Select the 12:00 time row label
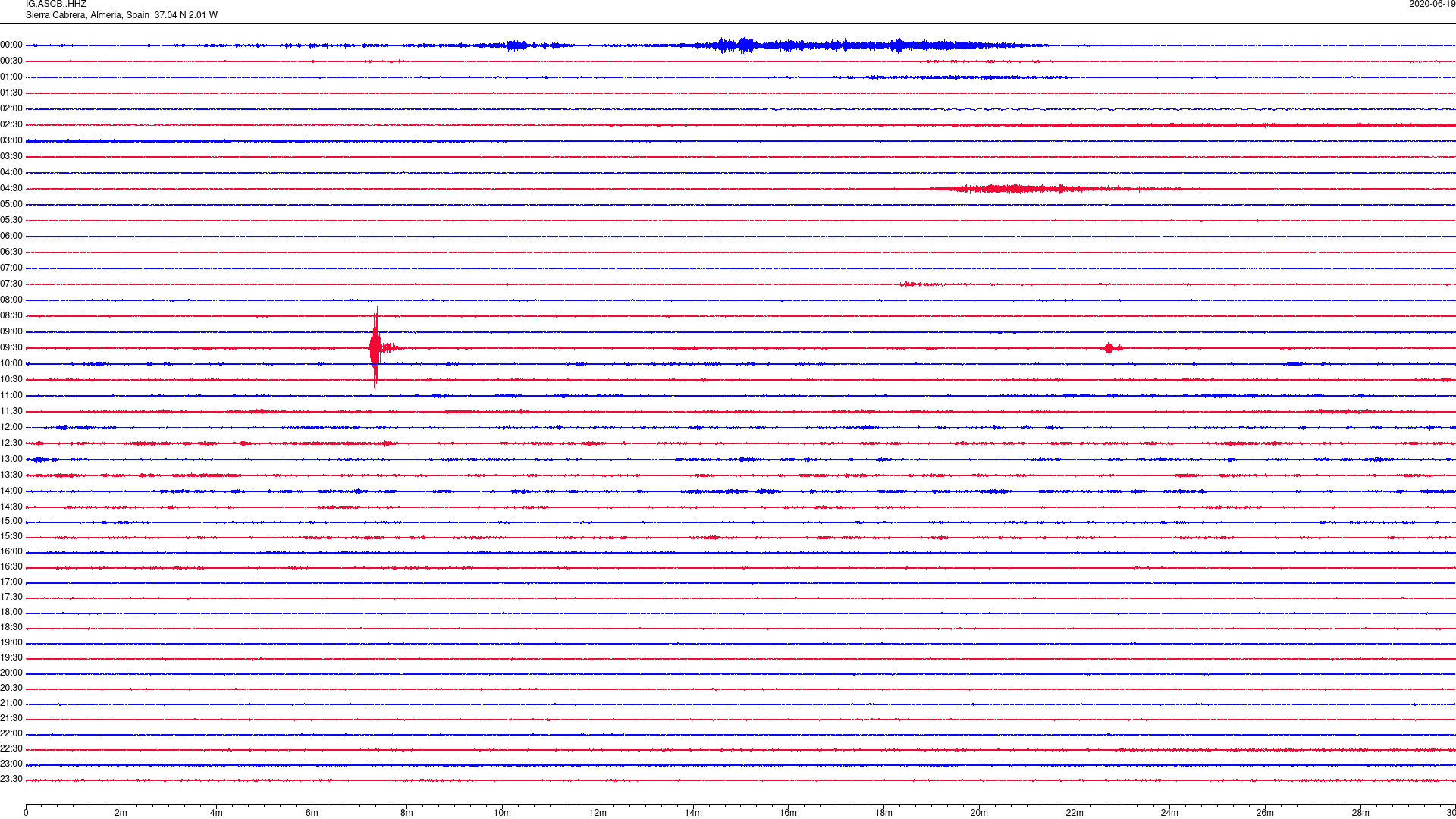This screenshot has width=1456, height=819. click(x=11, y=427)
